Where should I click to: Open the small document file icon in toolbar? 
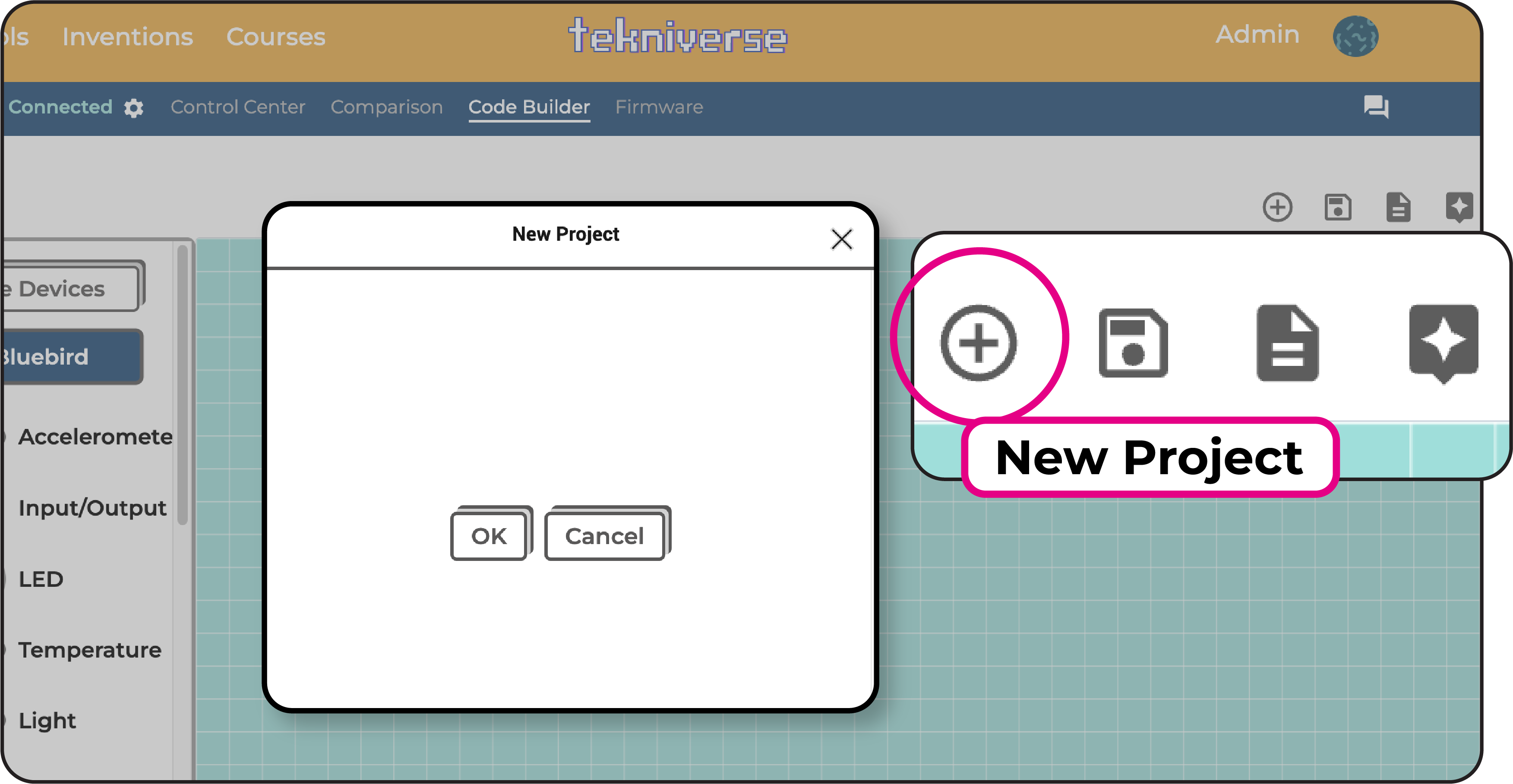[x=1398, y=207]
